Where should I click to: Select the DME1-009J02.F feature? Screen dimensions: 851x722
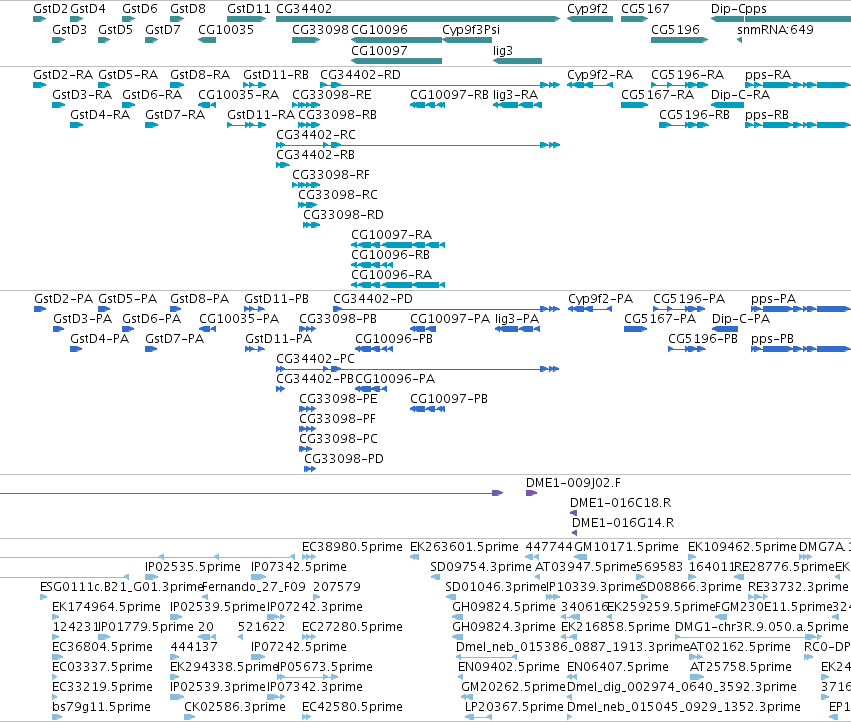[573, 483]
